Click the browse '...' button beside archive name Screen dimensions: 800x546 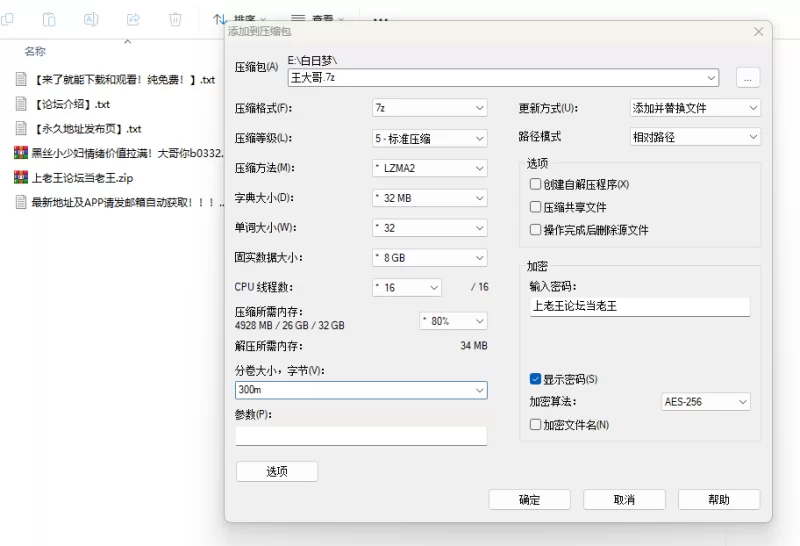tap(748, 78)
